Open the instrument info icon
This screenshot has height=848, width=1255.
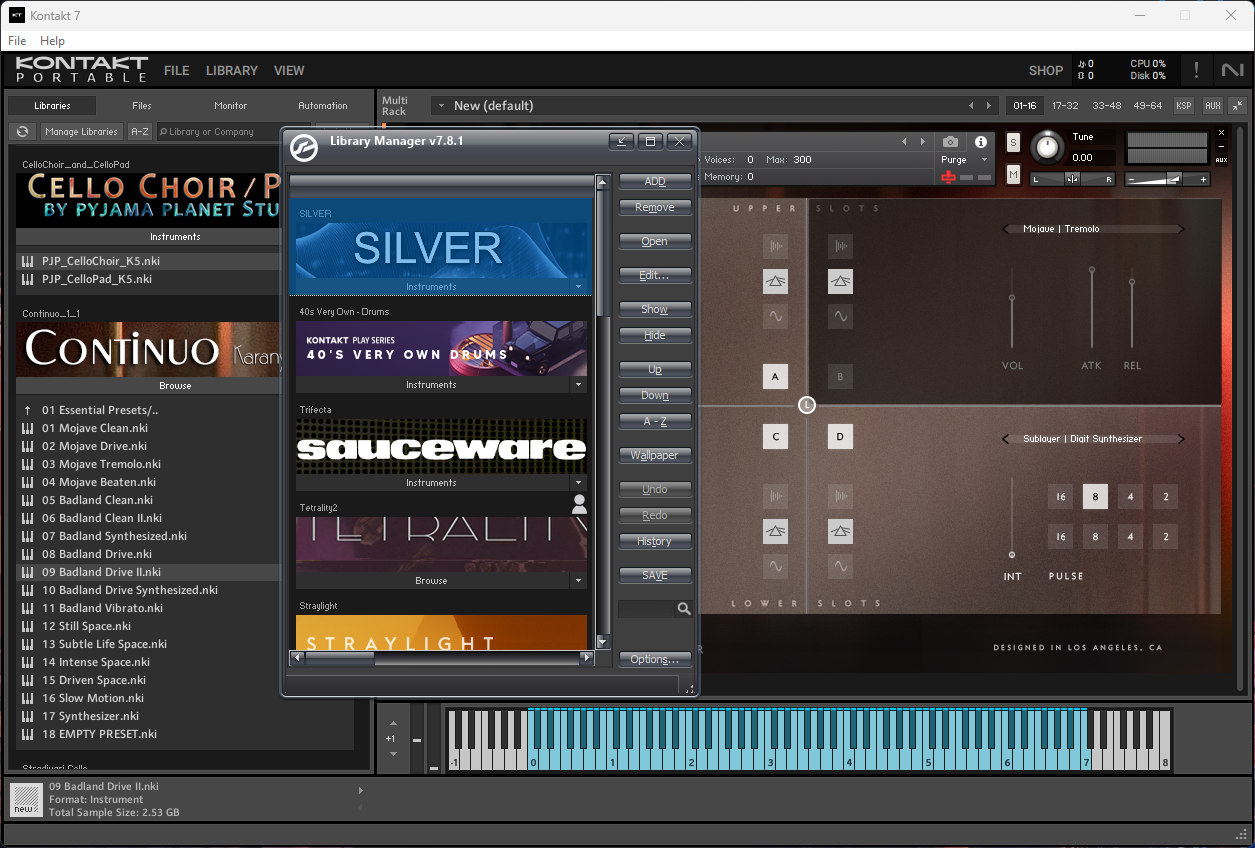click(x=981, y=142)
